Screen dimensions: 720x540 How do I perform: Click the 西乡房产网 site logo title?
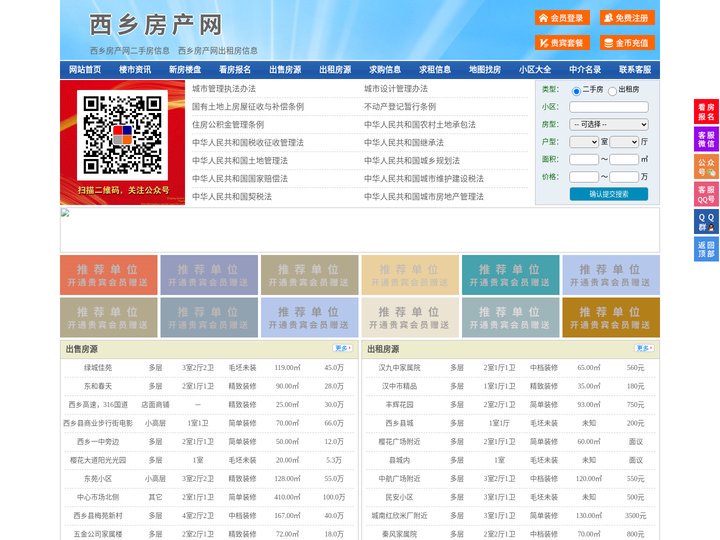pyautogui.click(x=156, y=25)
